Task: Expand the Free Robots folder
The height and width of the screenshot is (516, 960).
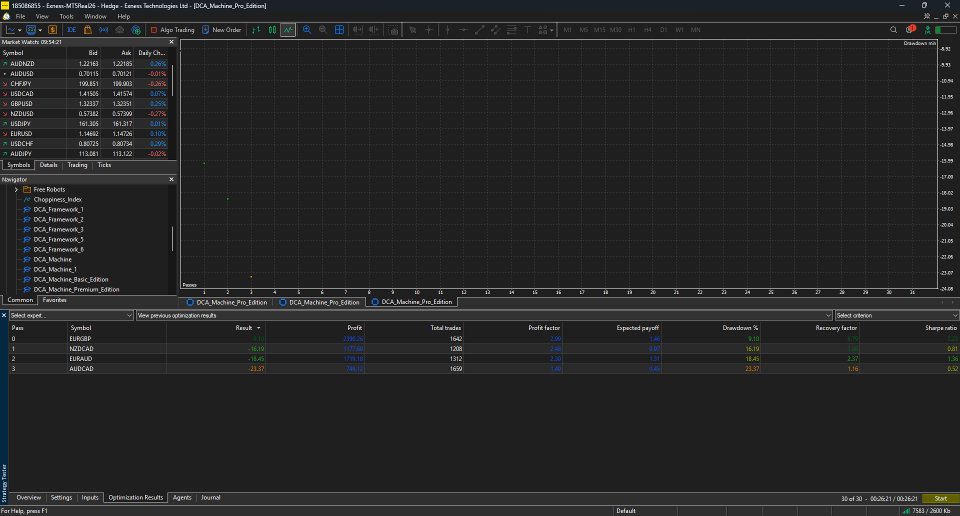Action: tap(16, 190)
